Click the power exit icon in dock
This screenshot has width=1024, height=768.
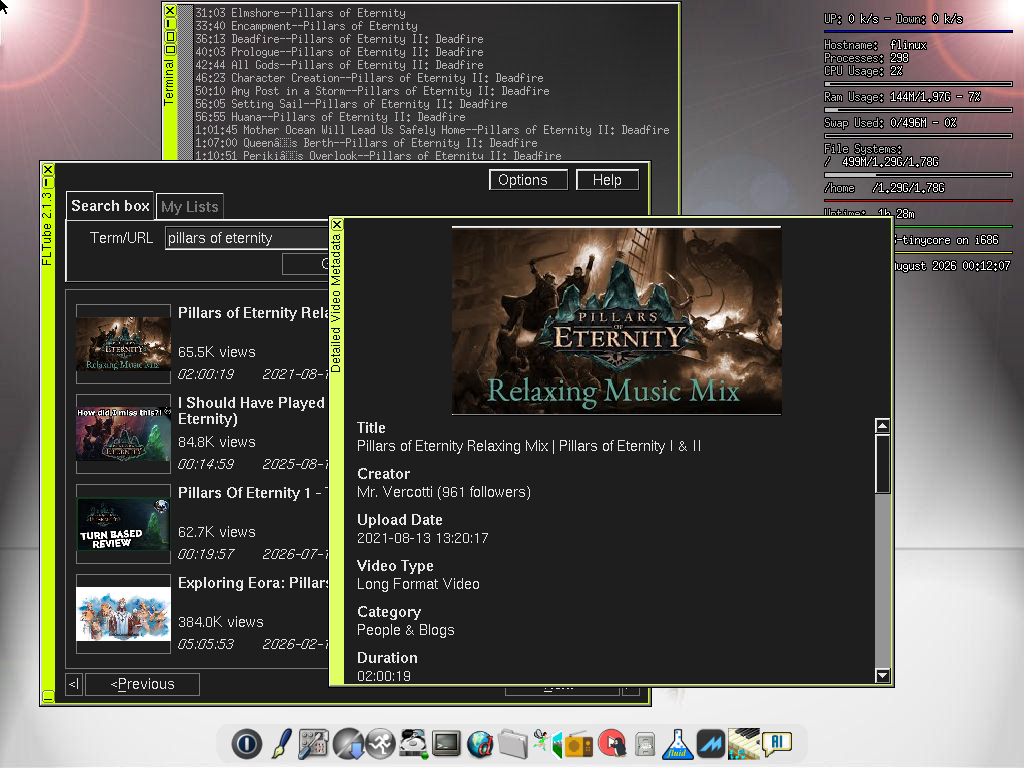coord(247,744)
